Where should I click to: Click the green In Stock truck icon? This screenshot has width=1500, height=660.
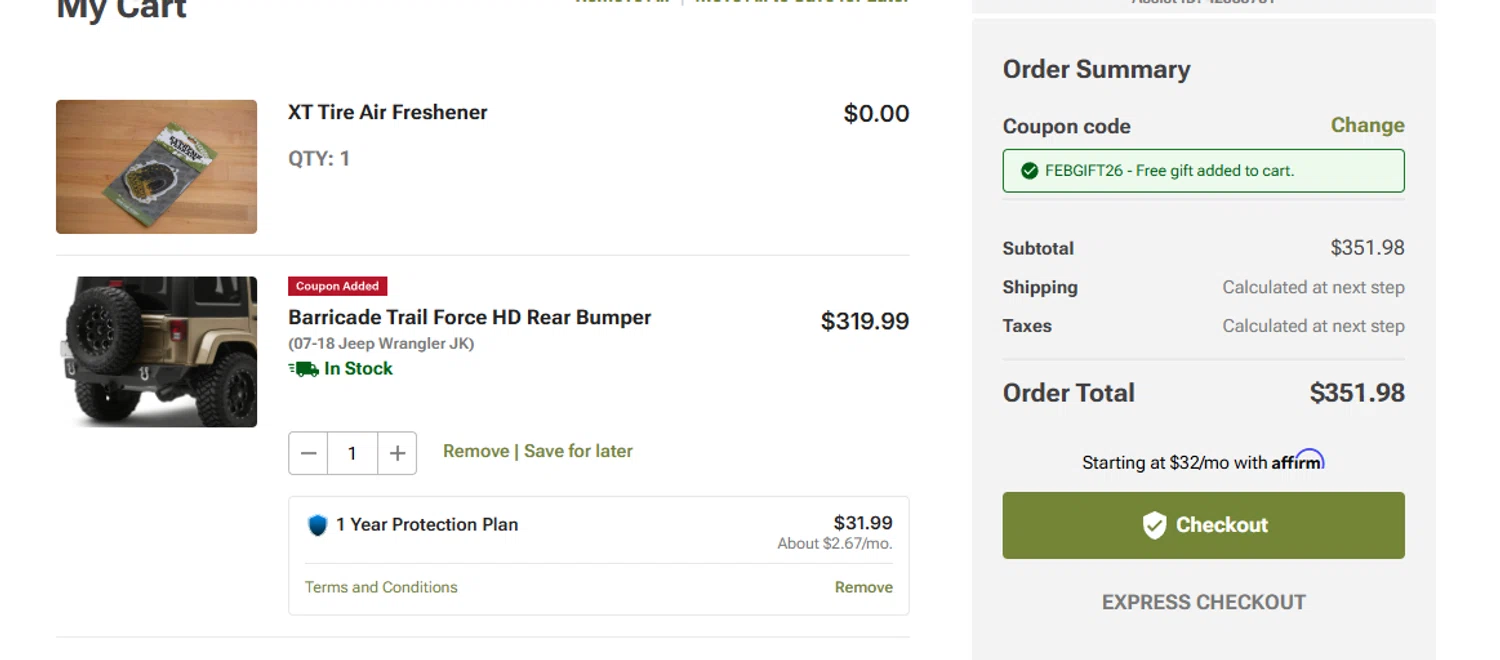coord(304,369)
